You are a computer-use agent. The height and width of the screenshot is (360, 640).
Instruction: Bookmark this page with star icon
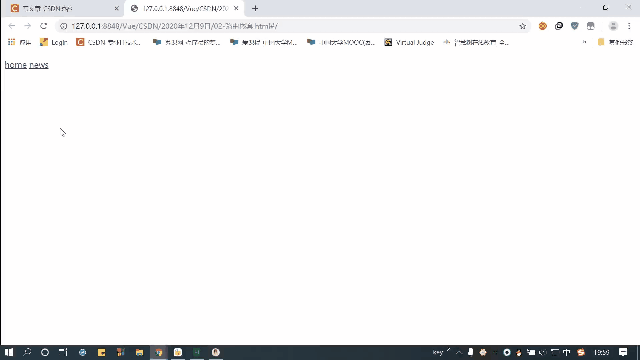[x=522, y=26]
